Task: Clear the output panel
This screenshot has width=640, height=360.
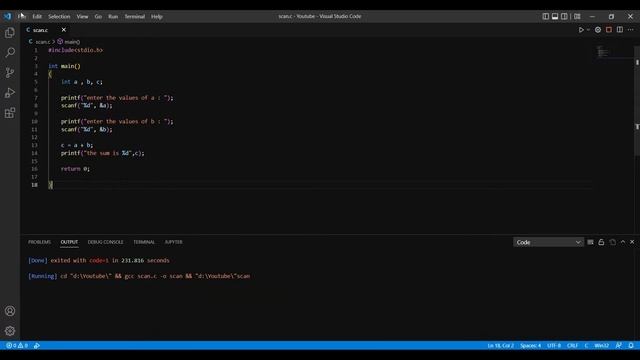Action: [591, 242]
